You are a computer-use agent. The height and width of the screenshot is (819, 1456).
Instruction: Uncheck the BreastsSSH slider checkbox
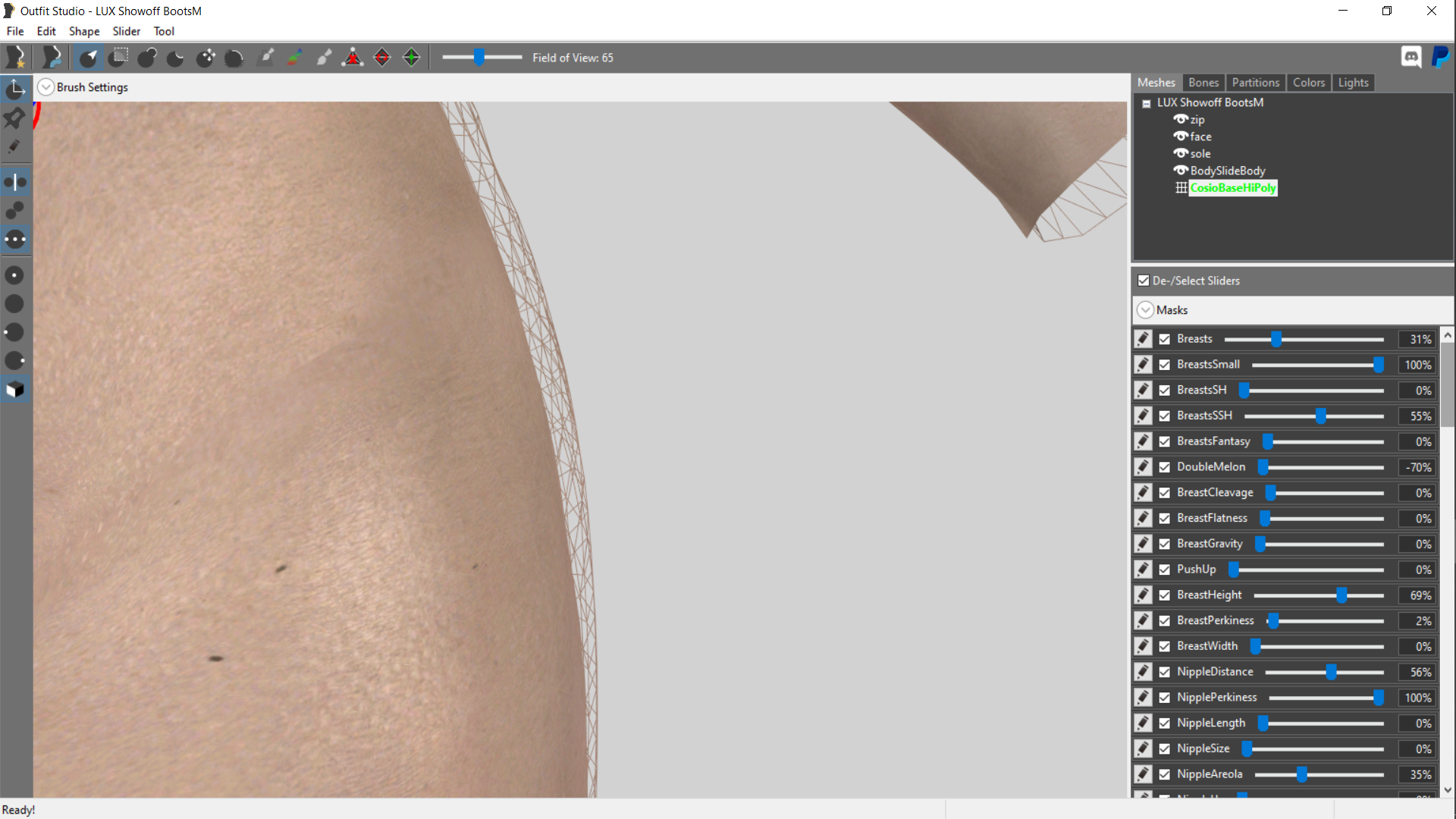1165,416
